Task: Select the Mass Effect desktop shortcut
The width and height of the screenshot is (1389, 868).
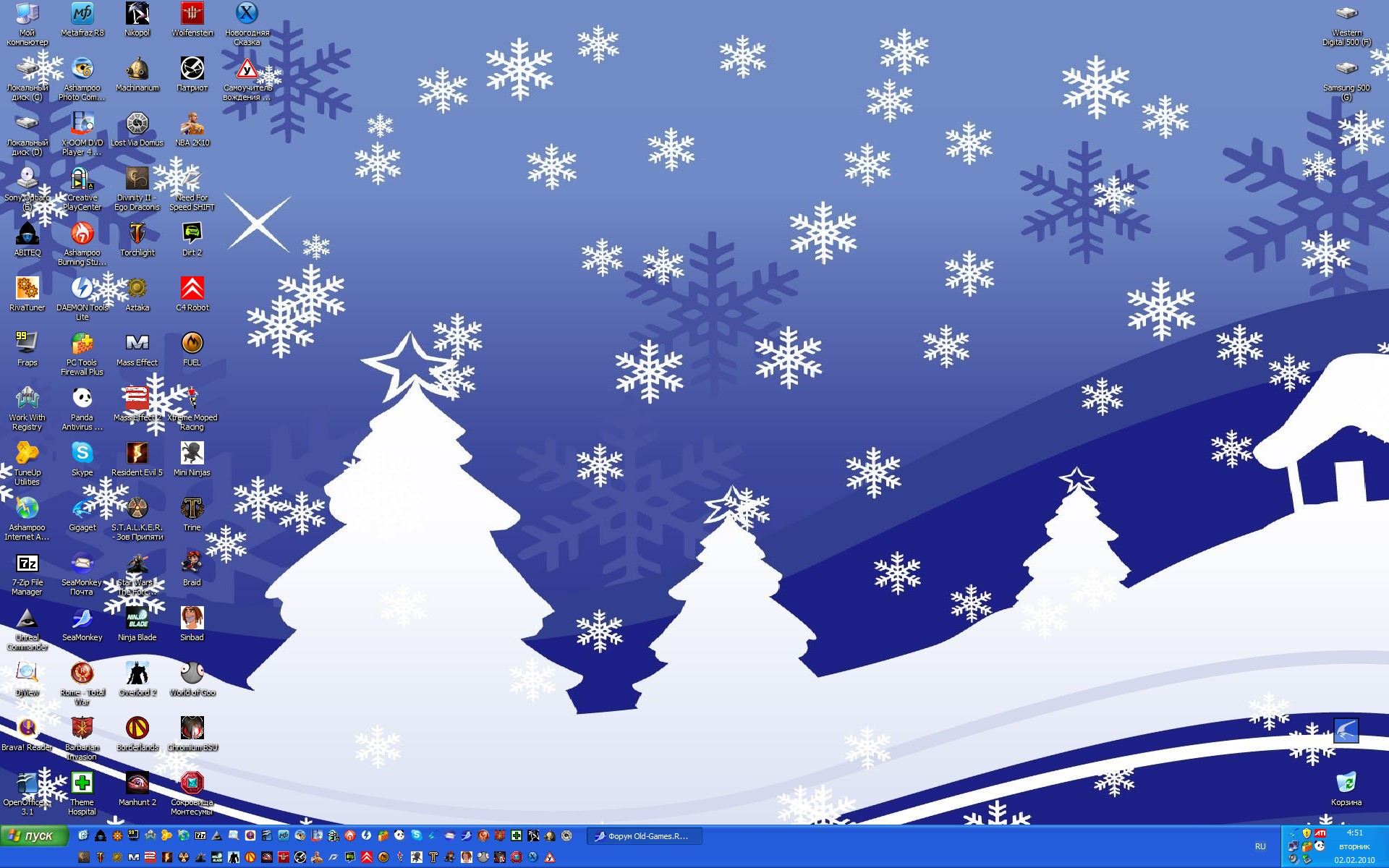Action: pos(137,344)
